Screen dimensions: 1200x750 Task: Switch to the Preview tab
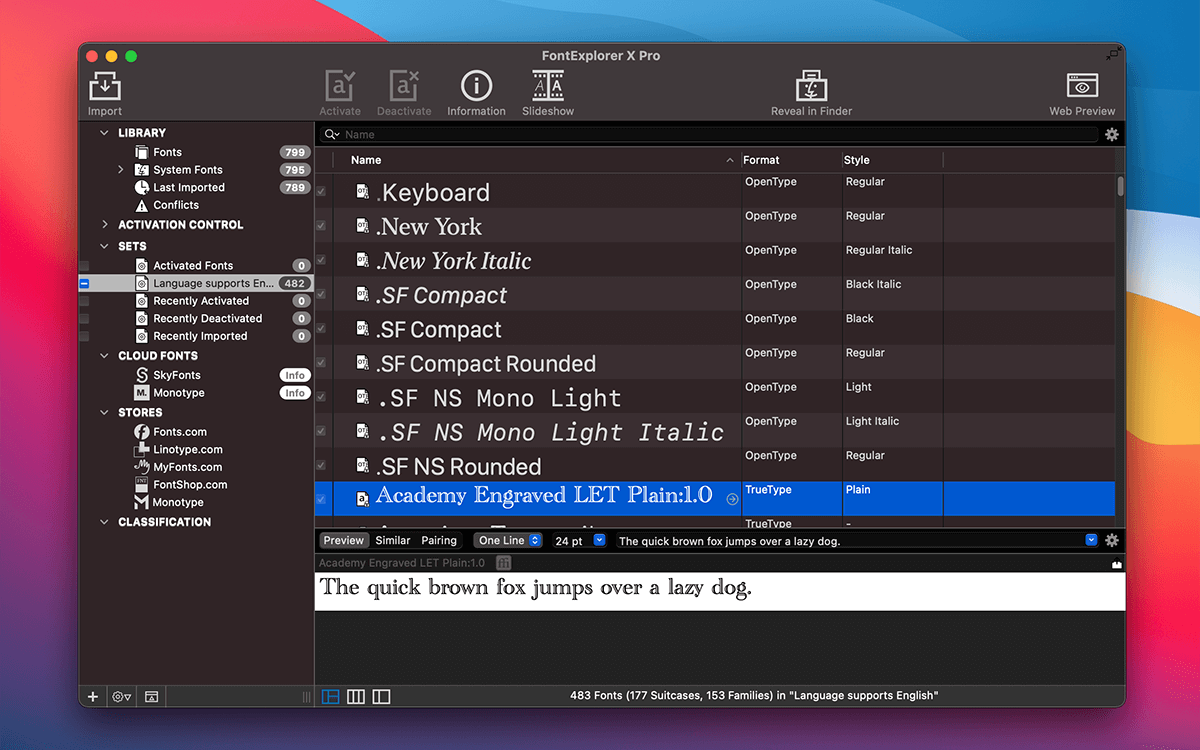coord(344,540)
